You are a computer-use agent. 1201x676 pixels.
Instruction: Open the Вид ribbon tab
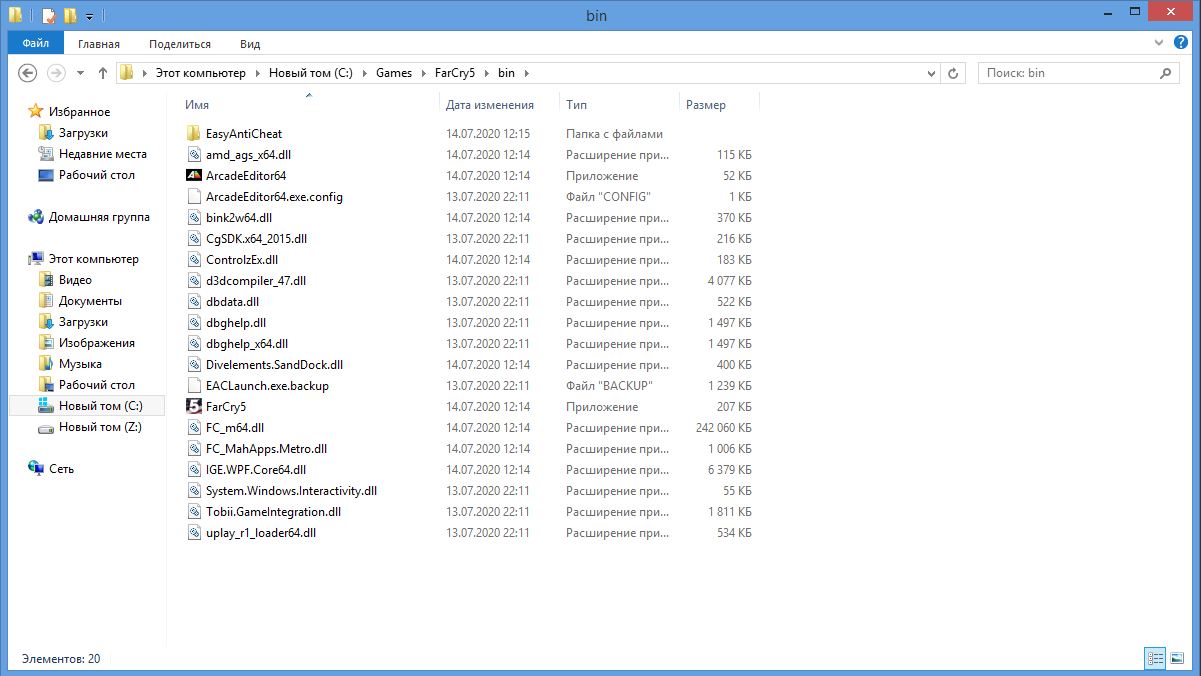(x=250, y=44)
